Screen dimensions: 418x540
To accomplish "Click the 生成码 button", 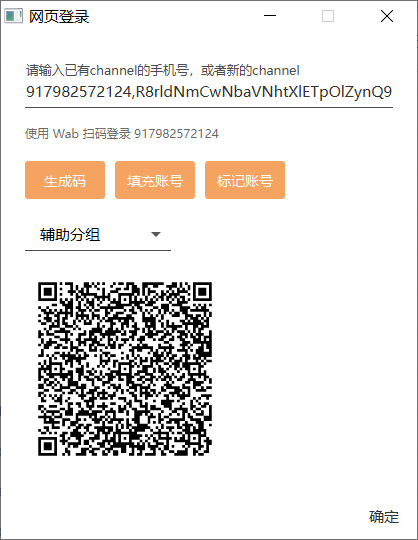I will [x=65, y=180].
